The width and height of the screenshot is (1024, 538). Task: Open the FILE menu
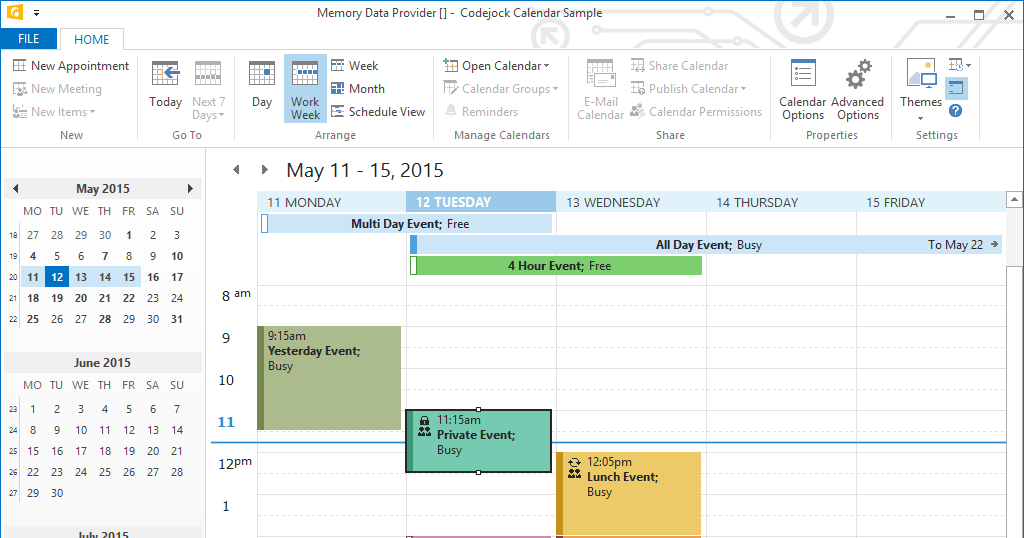point(29,39)
